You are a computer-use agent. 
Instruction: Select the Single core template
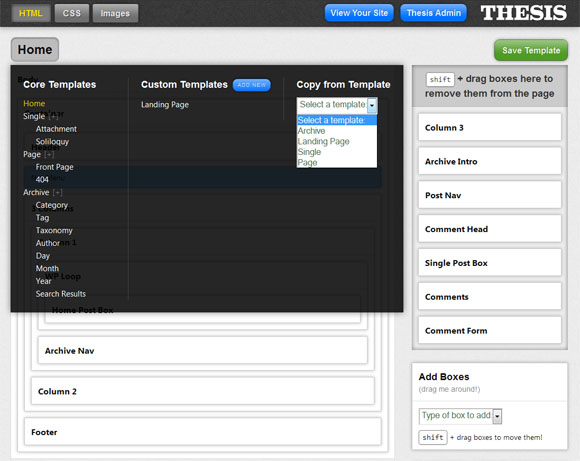tap(34, 116)
